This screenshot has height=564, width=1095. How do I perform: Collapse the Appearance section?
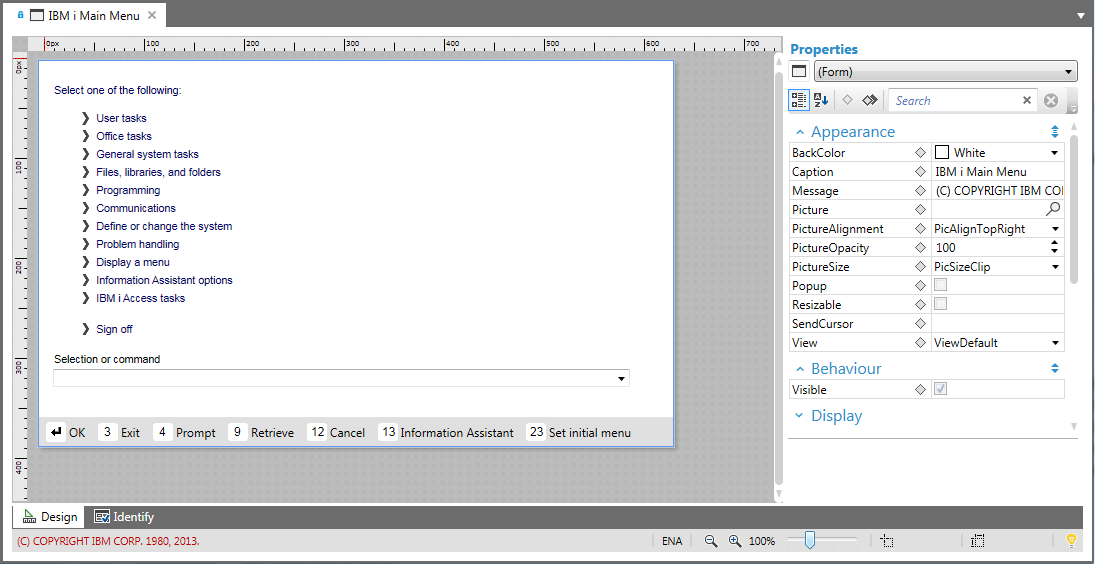tap(799, 132)
